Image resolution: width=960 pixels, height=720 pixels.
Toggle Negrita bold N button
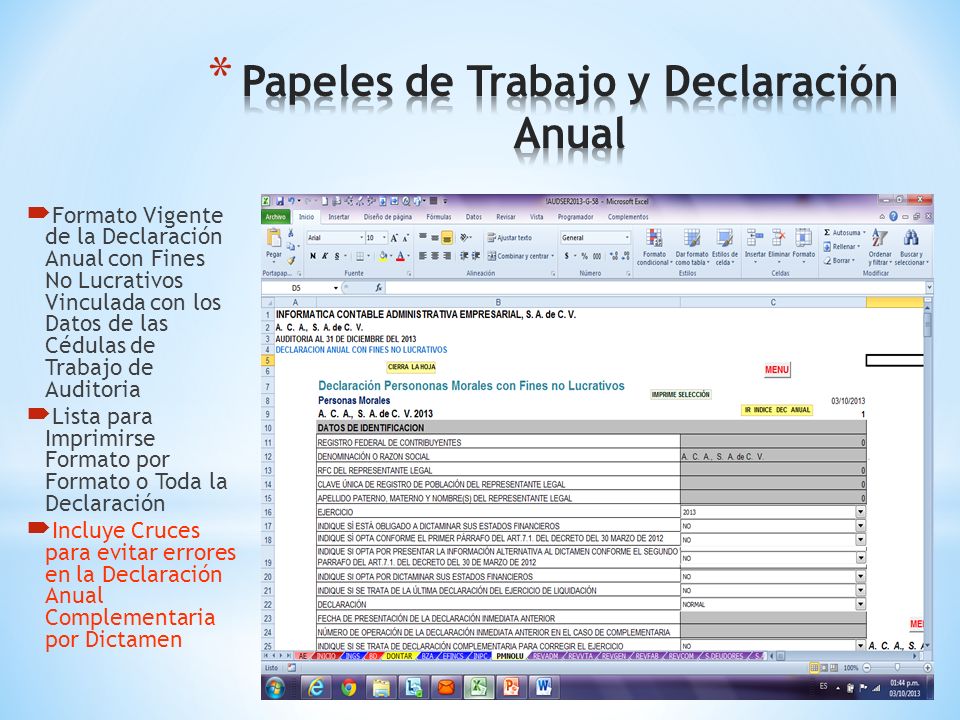[313, 256]
